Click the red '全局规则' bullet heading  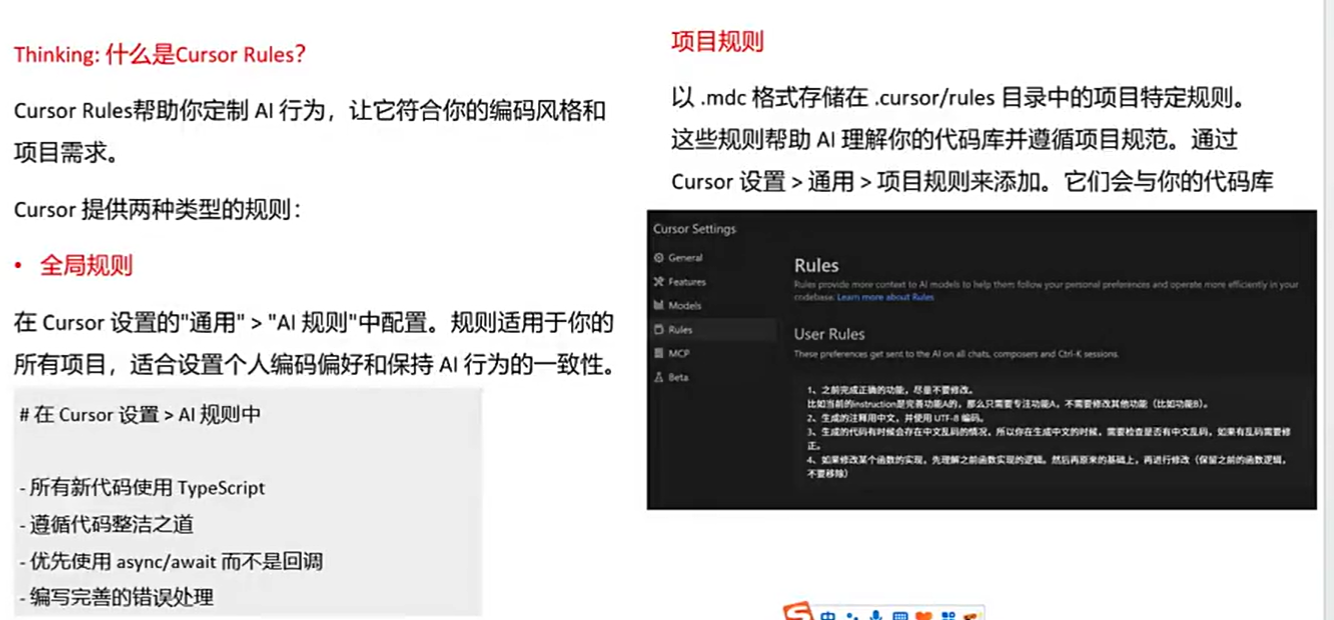pyautogui.click(x=86, y=265)
